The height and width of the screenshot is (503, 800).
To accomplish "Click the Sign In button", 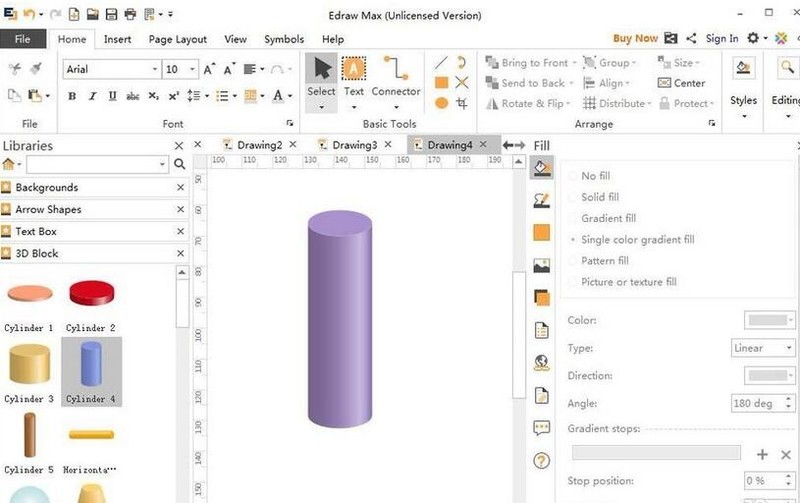I will pyautogui.click(x=722, y=38).
